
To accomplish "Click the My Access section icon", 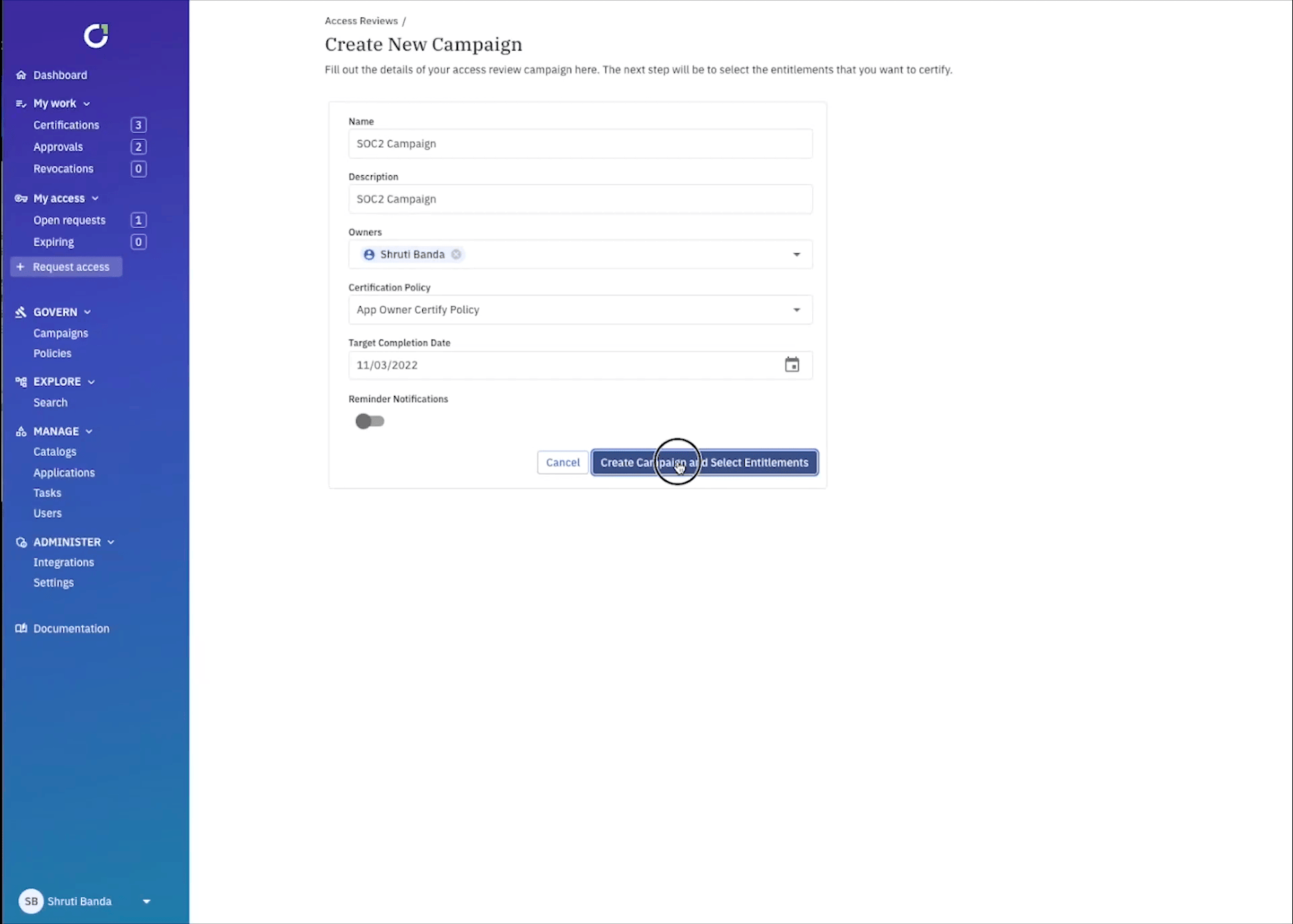I will tap(21, 197).
